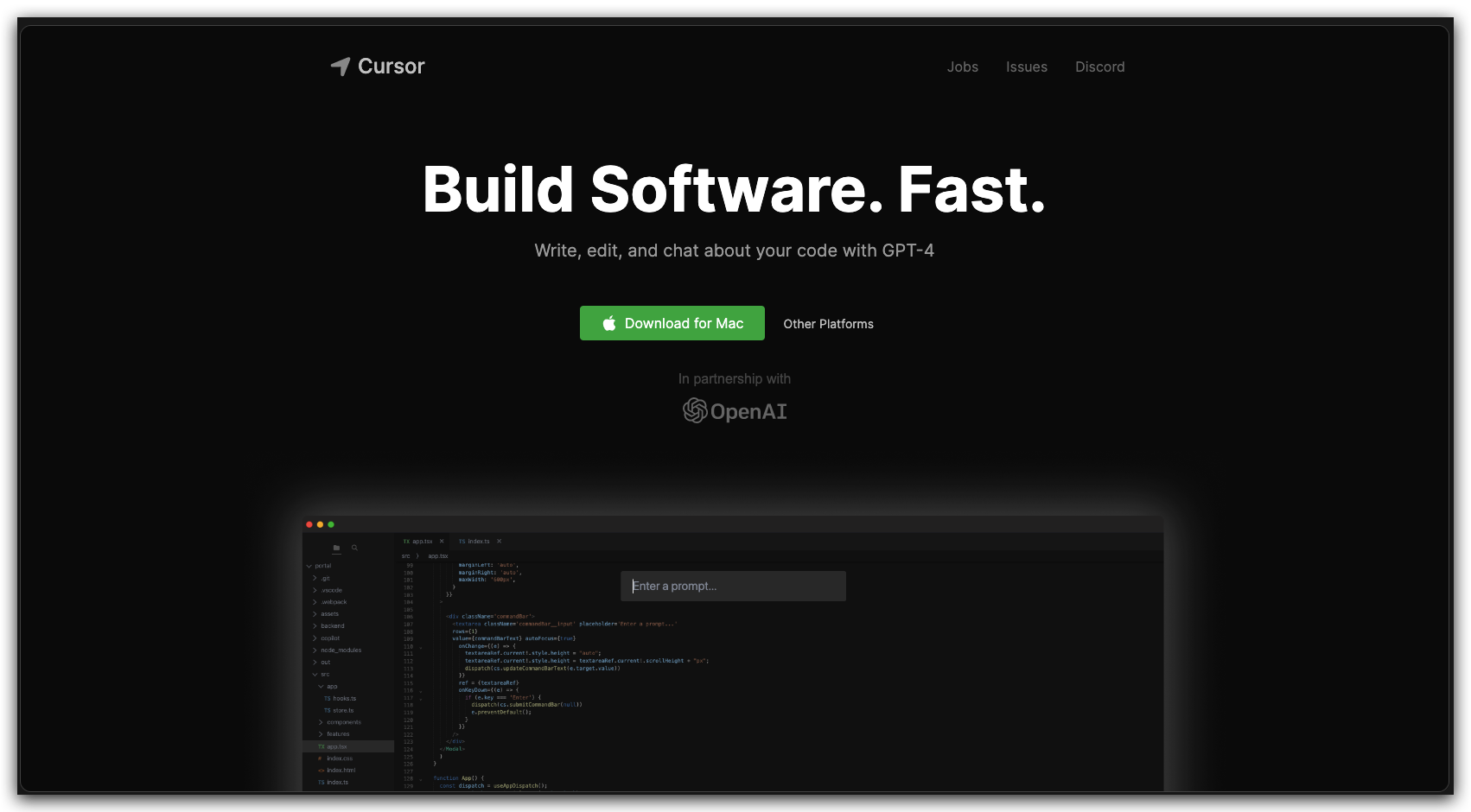The width and height of the screenshot is (1471, 812).
Task: Open index.ts in file tree
Action: point(334,783)
